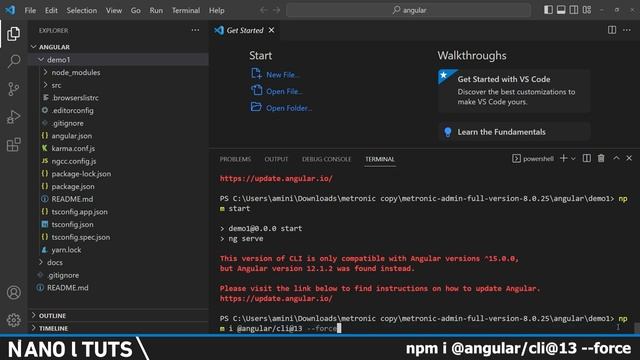Click the angular search box in title bar
Screen dimensions: 640x360
(409, 10)
